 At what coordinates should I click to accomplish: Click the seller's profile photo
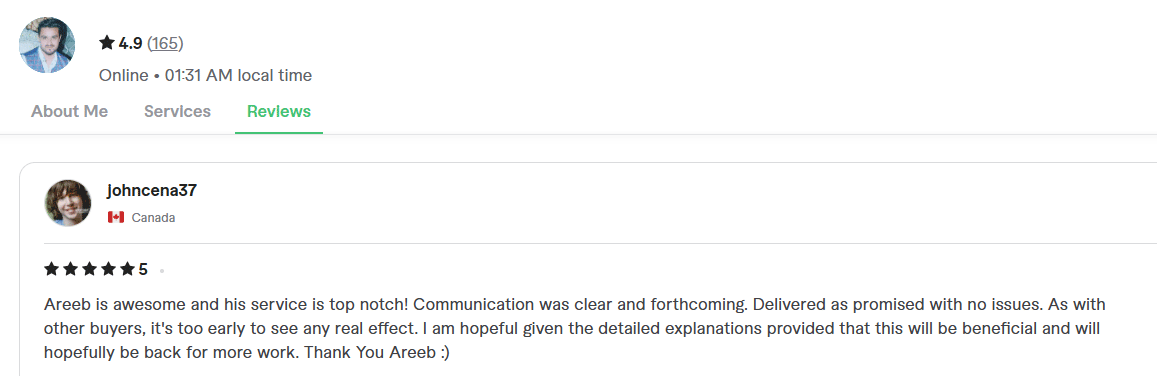pyautogui.click(x=46, y=45)
